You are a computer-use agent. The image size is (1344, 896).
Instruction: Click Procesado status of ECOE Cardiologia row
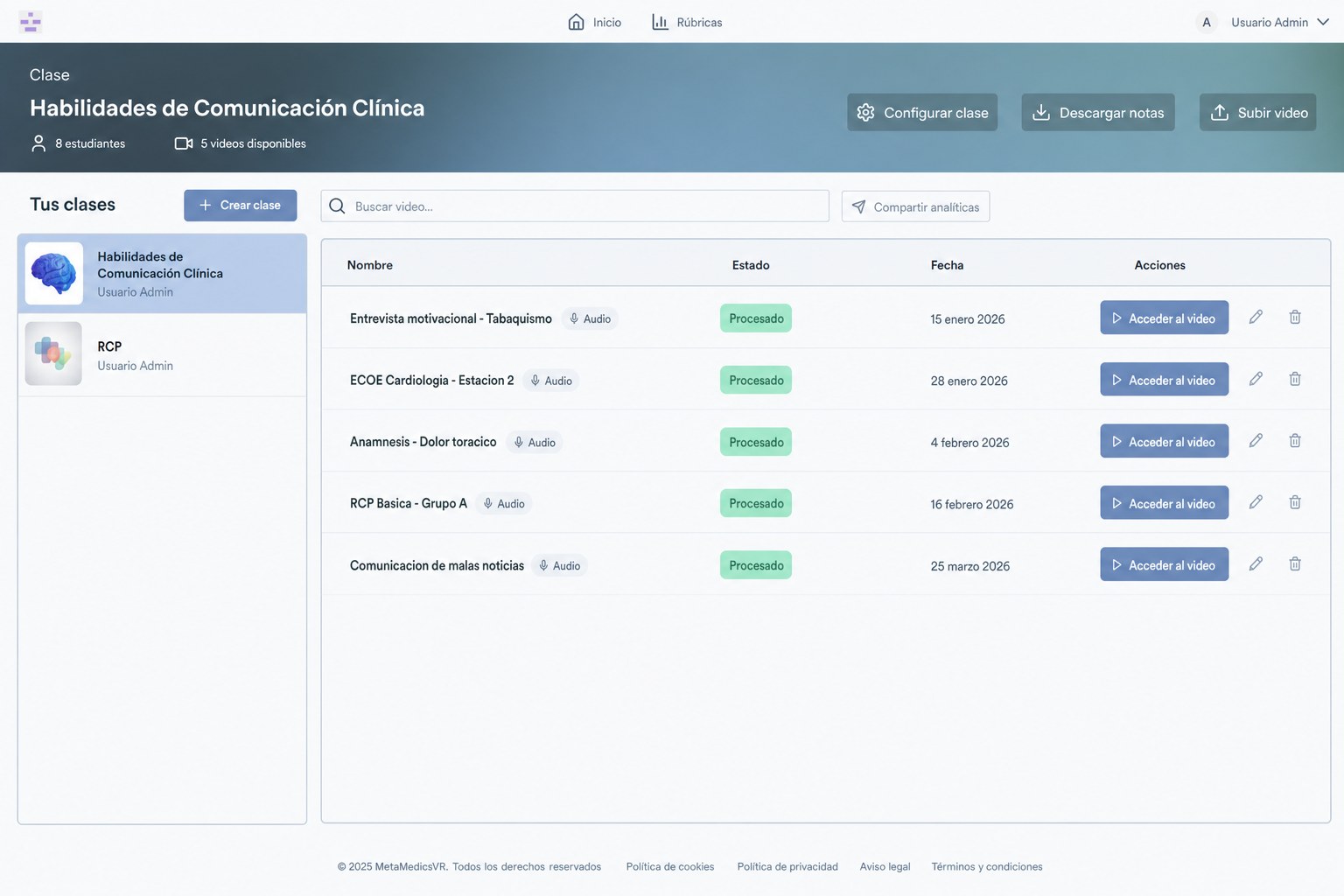(x=756, y=380)
